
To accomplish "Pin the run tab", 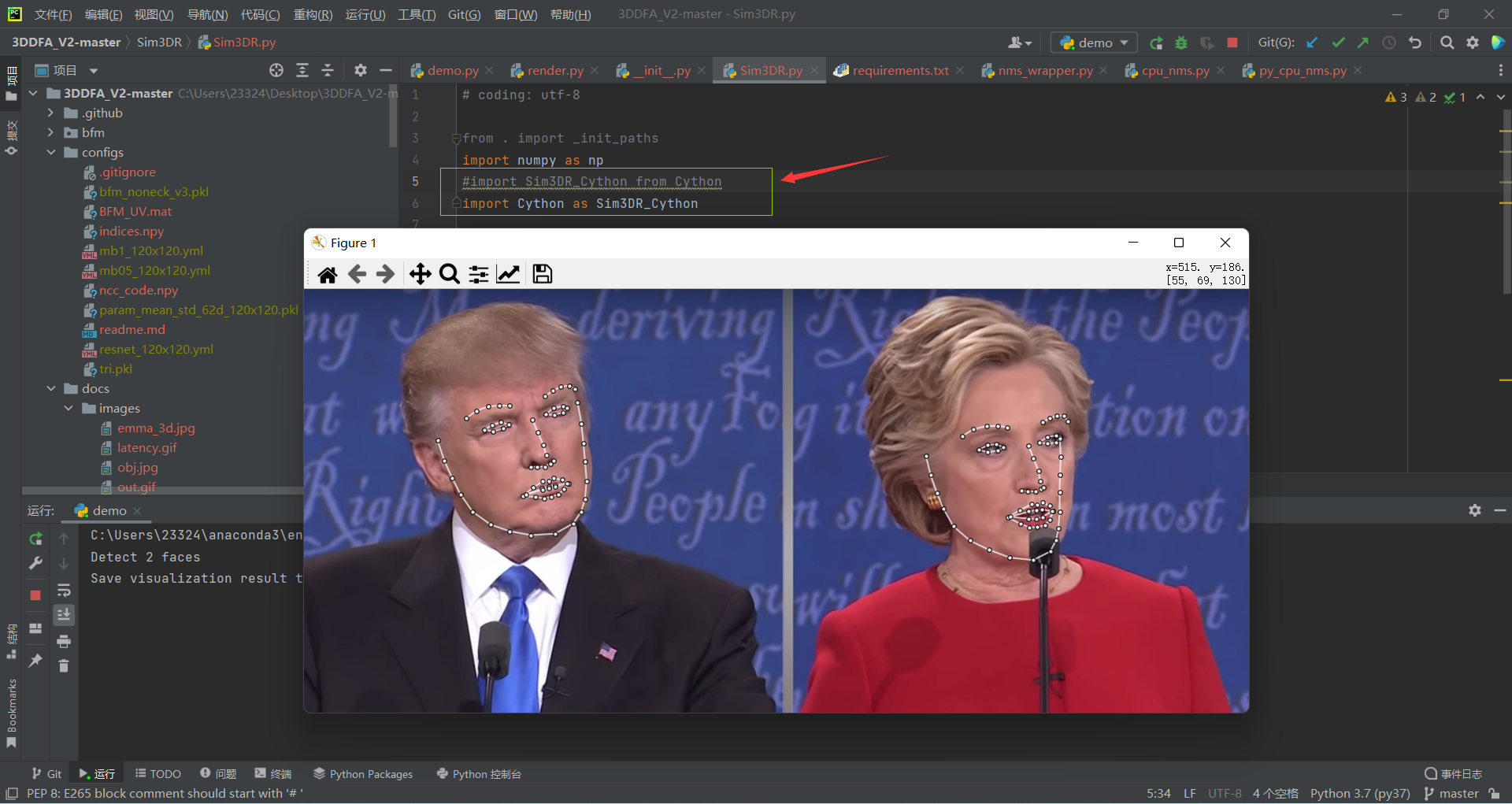I will click(x=35, y=661).
